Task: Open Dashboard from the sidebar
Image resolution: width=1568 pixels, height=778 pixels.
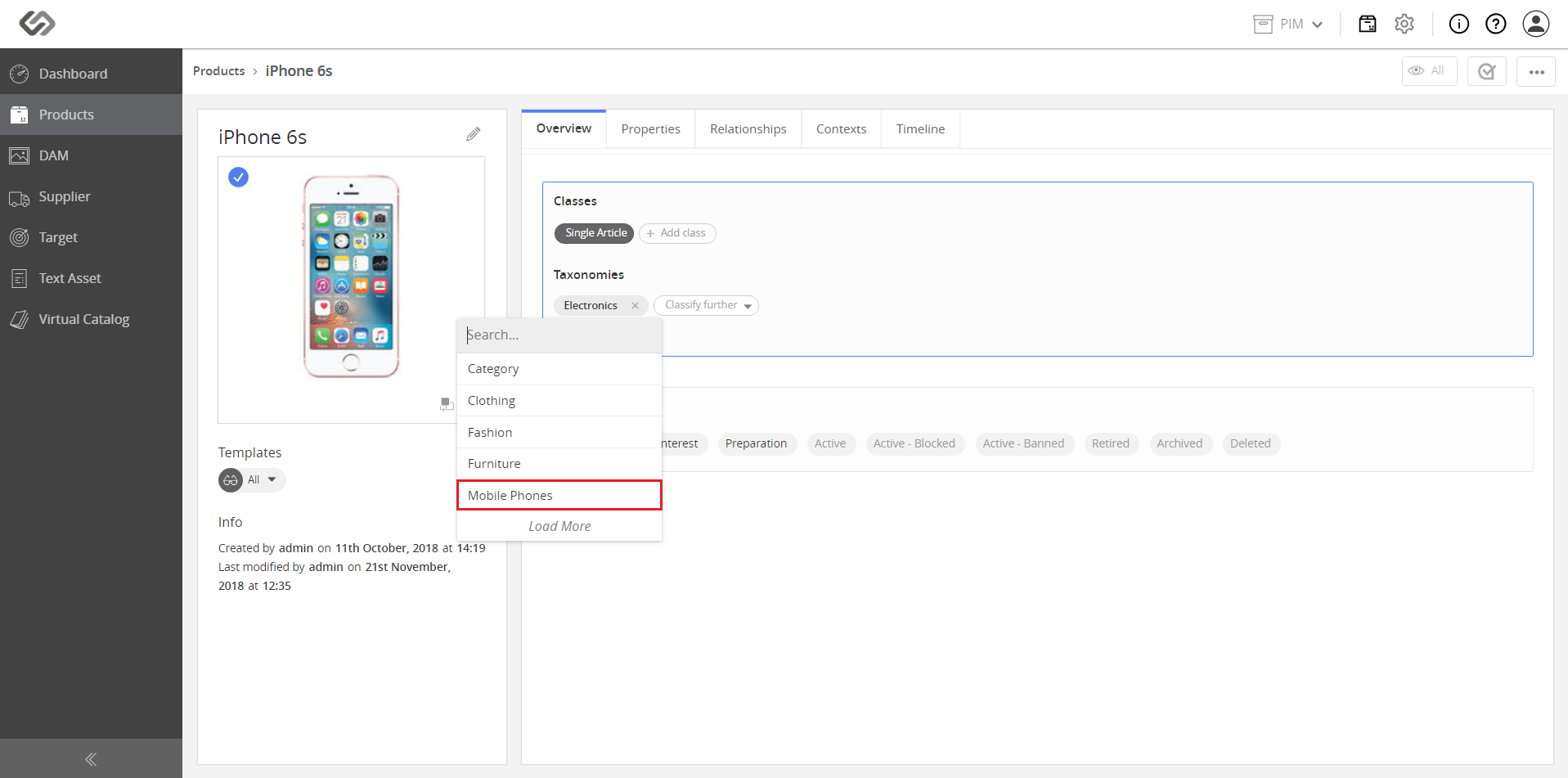Action: (91, 74)
